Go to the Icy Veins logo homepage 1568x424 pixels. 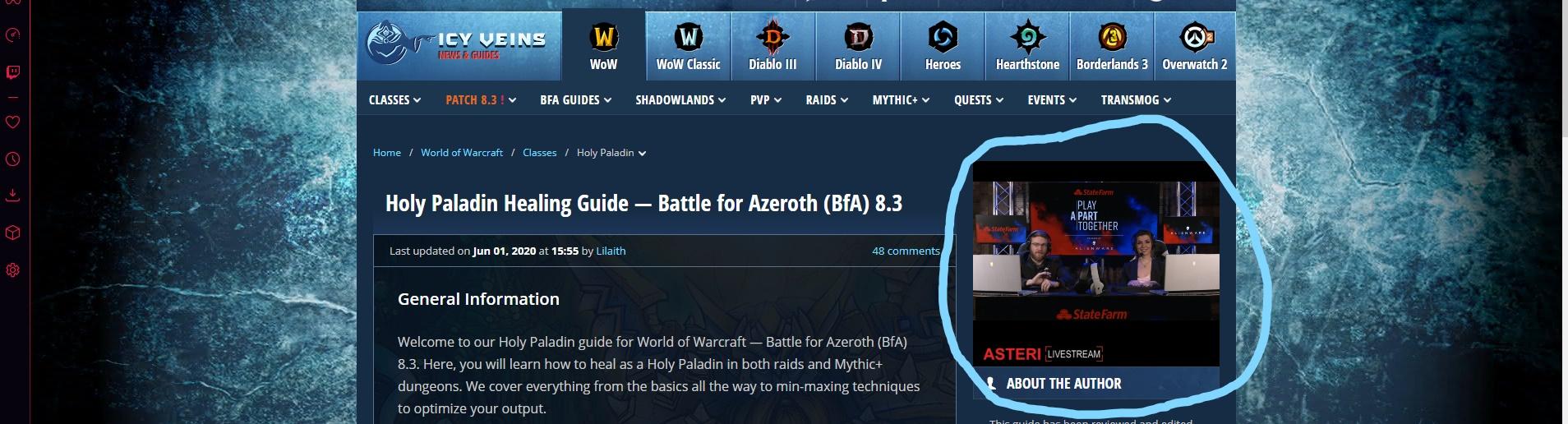click(457, 44)
